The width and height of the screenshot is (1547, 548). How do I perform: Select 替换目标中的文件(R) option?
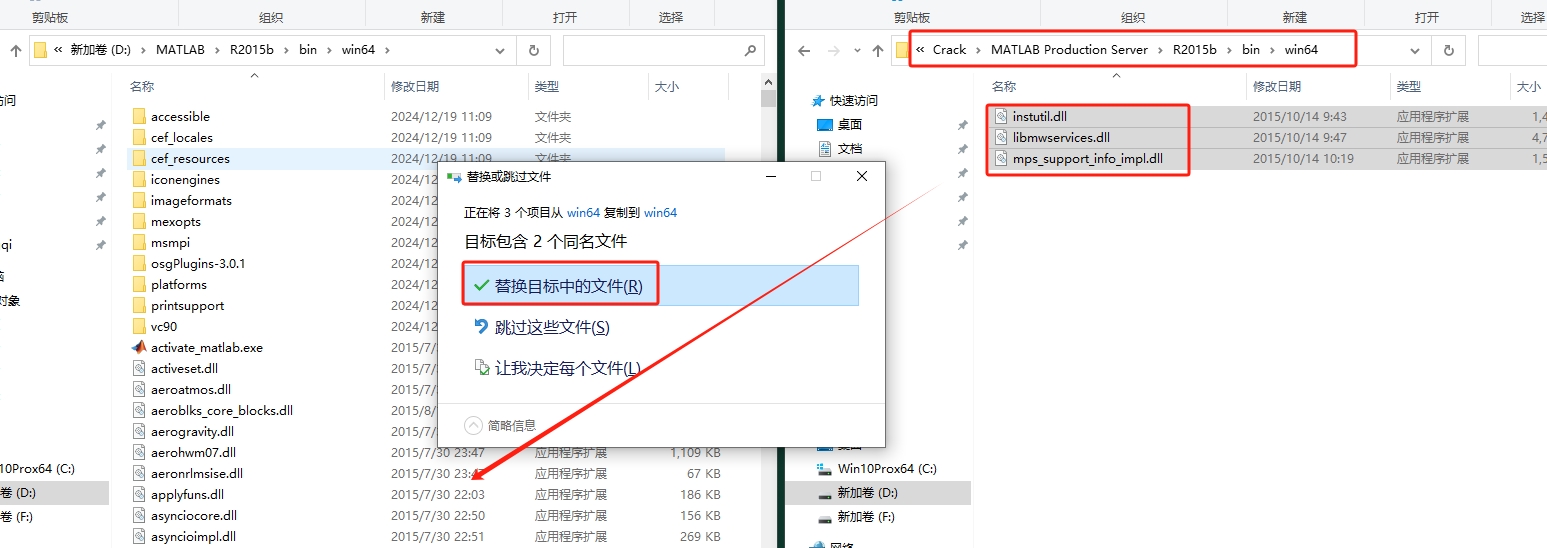660,285
